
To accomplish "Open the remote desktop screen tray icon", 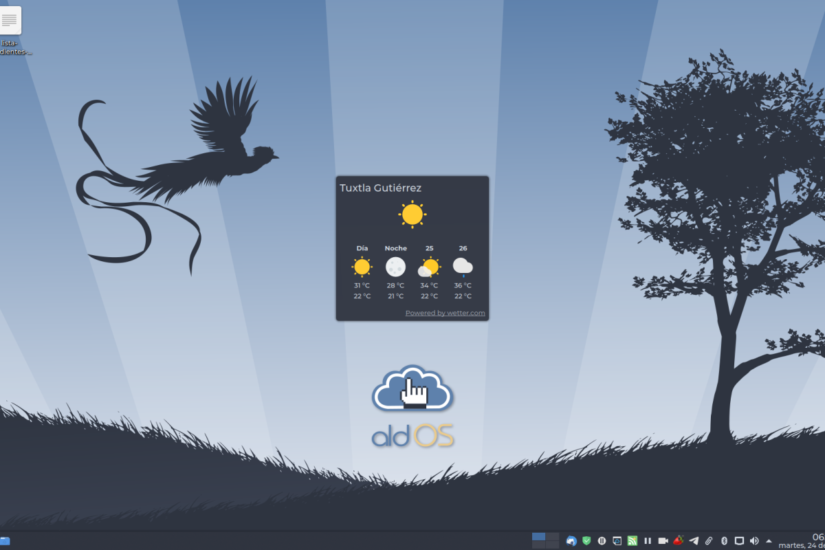I will pos(617,541).
